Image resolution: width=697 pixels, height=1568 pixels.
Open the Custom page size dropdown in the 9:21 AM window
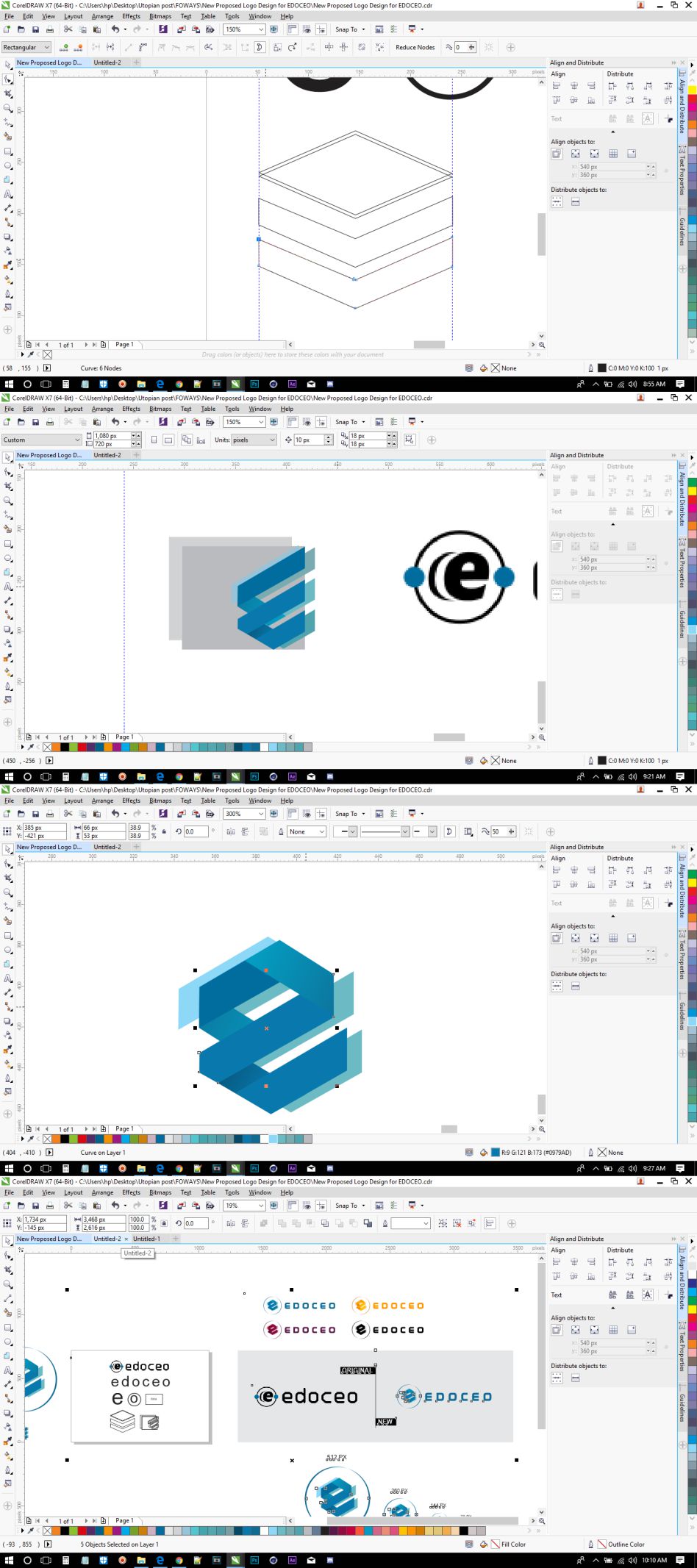tap(77, 440)
